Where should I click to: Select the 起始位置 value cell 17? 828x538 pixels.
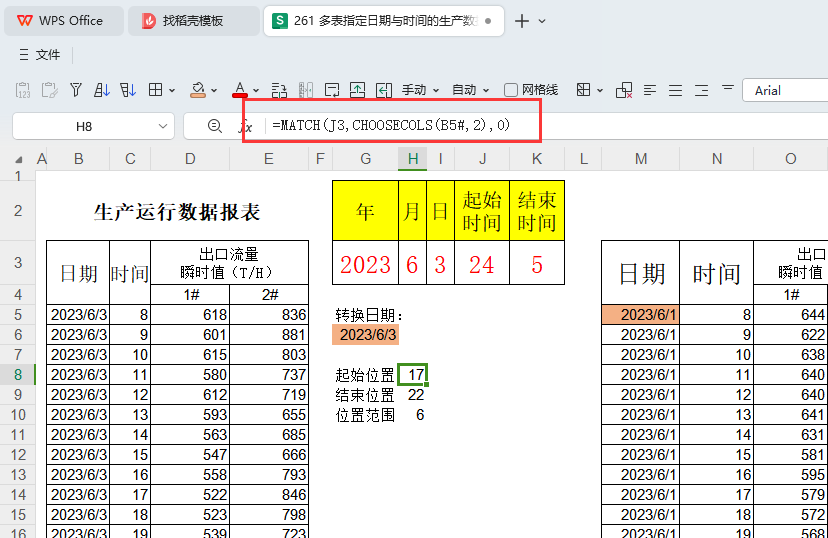(412, 375)
